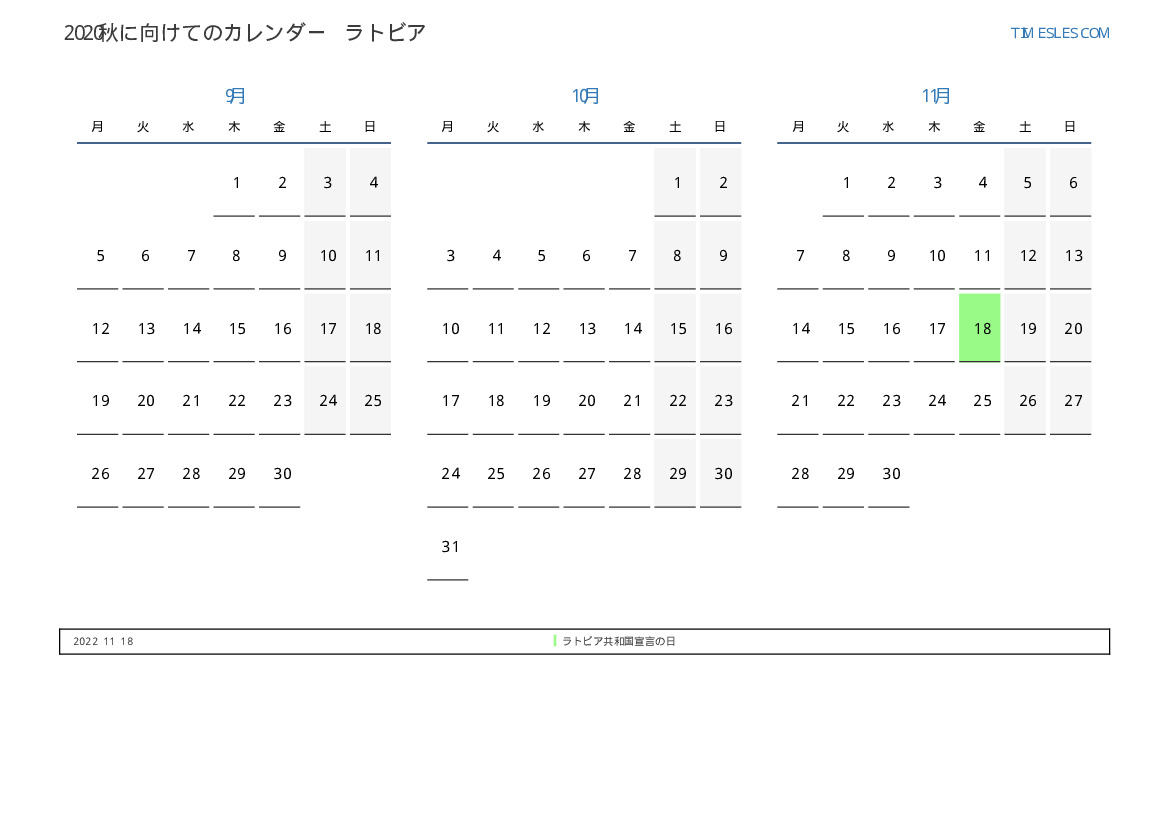This screenshot has height=827, width=1169.
Task: Select November 30
Action: tap(889, 474)
